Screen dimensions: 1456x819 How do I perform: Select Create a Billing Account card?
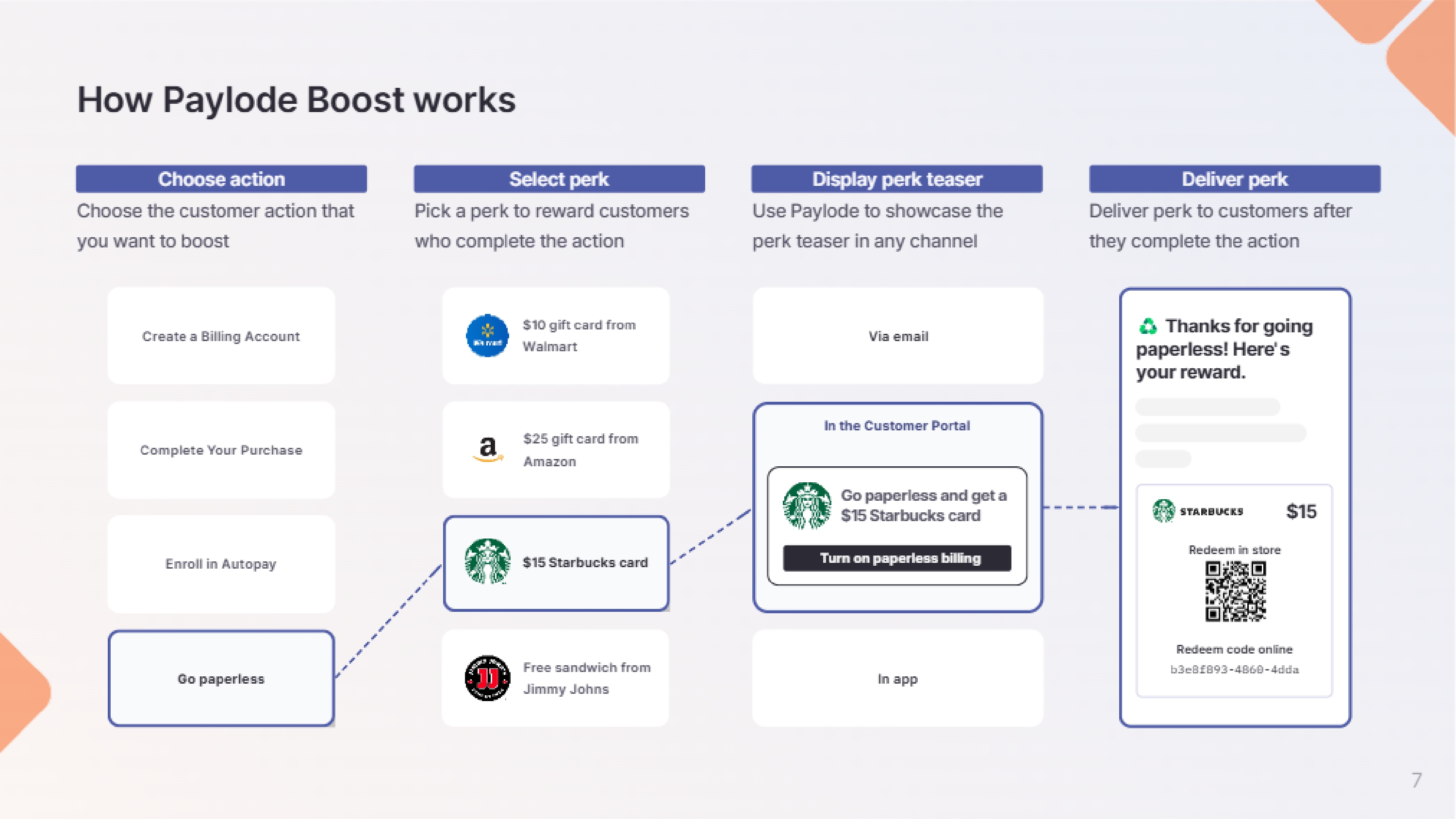[221, 336]
